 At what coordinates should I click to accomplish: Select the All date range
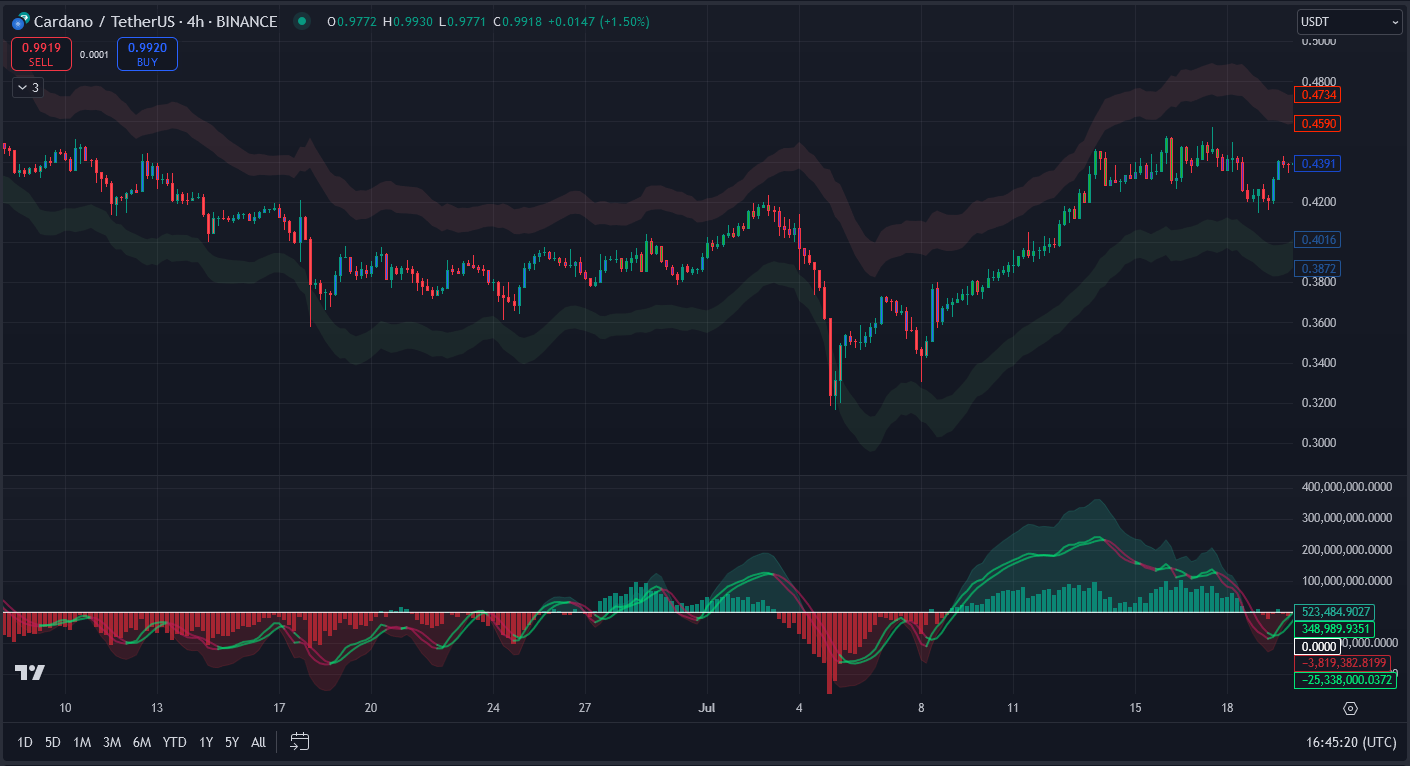coord(259,742)
